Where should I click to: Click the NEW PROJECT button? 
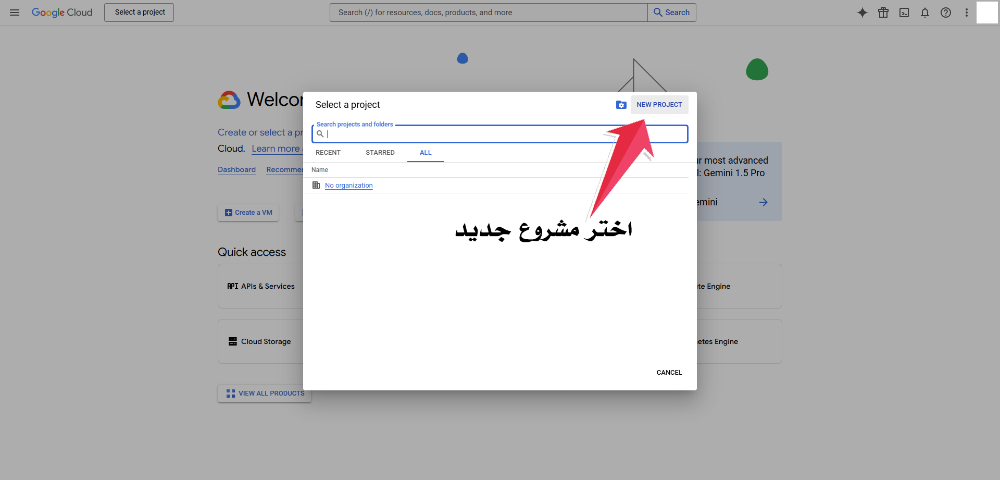[659, 105]
